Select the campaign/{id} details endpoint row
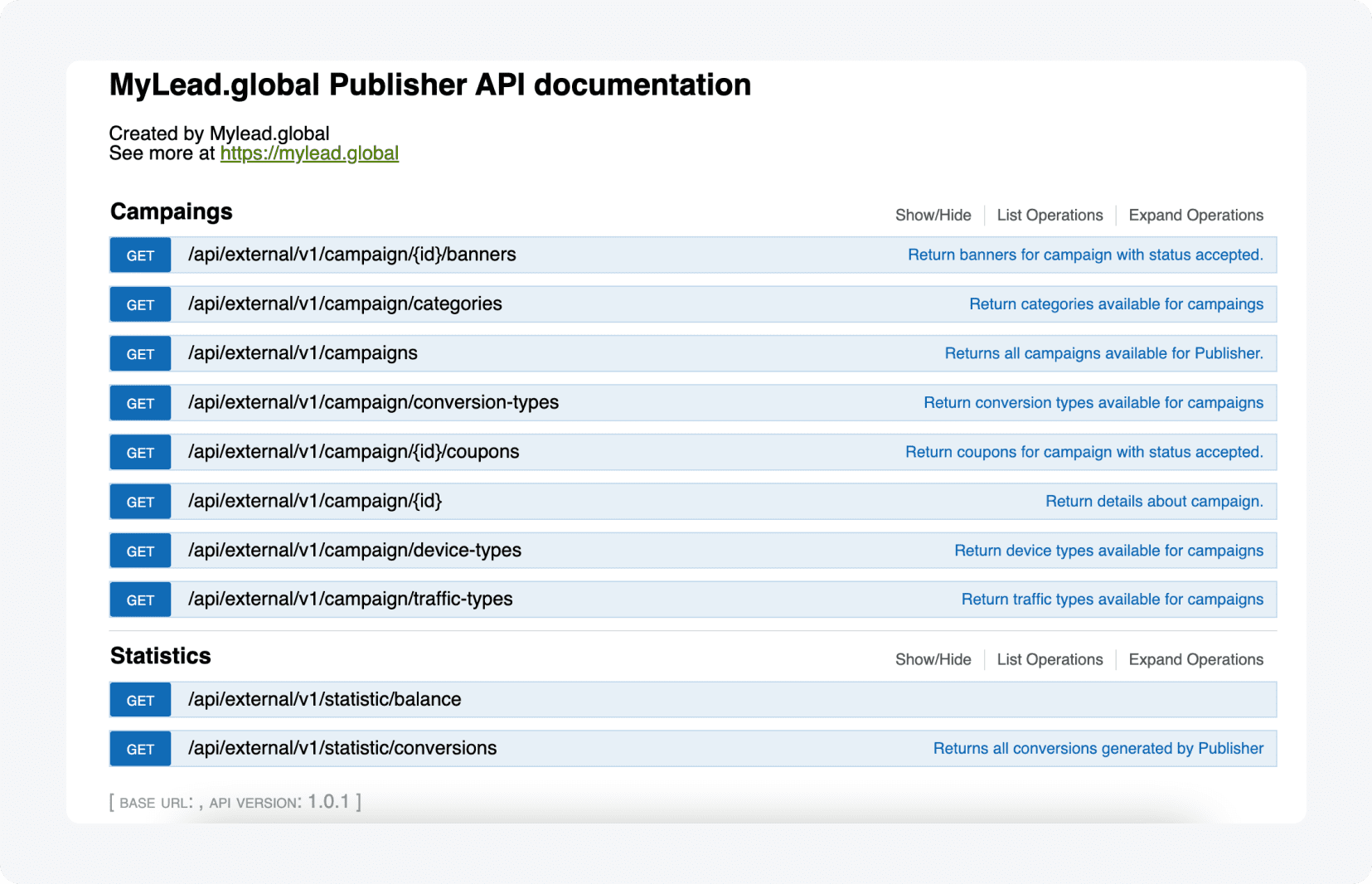The height and width of the screenshot is (884, 1372). [x=315, y=501]
